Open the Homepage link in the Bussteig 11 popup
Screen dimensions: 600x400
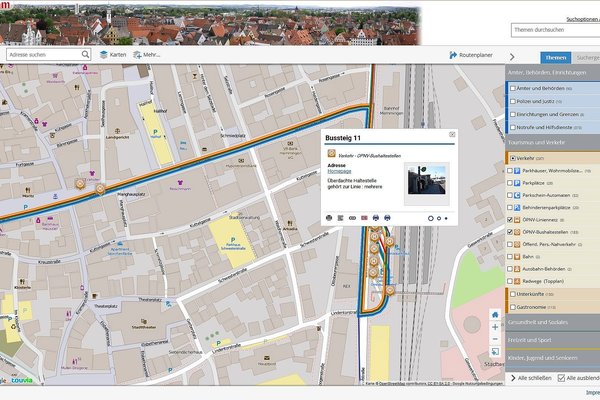click(339, 171)
